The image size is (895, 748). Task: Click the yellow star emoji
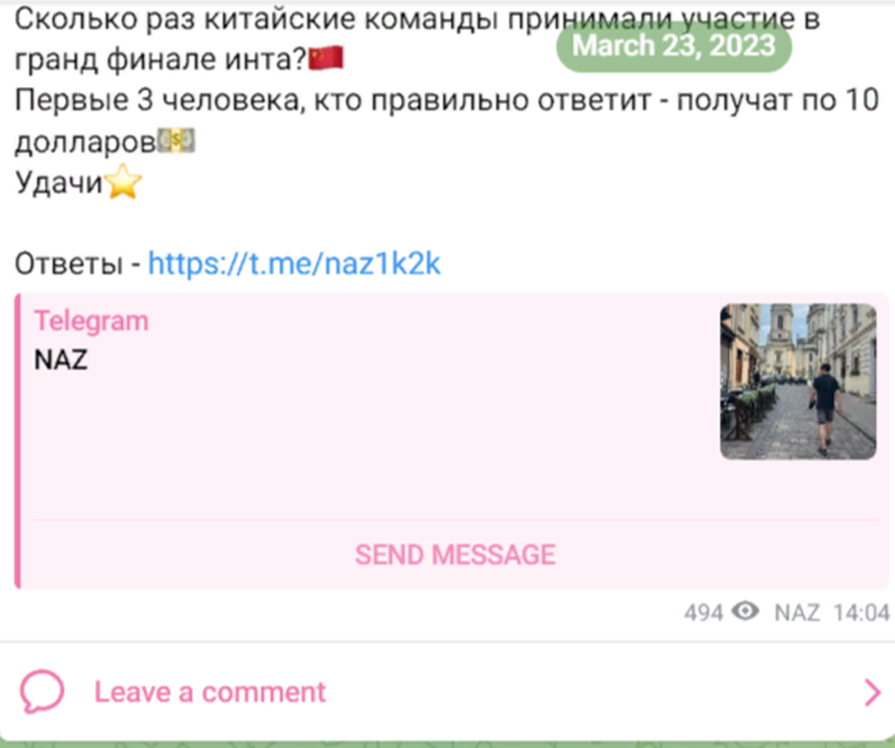click(123, 182)
